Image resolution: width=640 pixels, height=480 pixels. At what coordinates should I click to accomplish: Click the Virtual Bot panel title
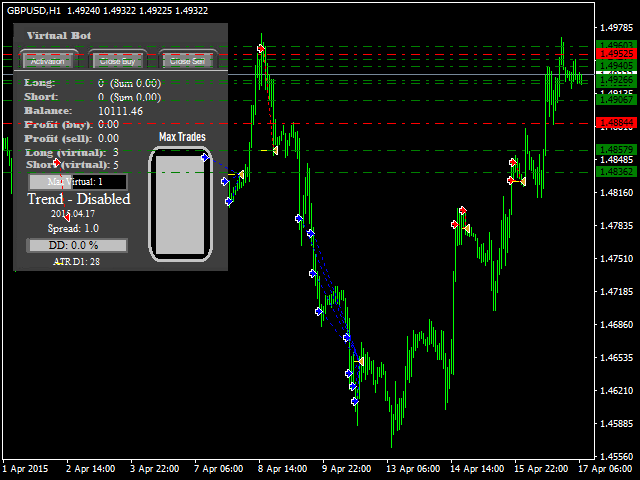pos(59,36)
